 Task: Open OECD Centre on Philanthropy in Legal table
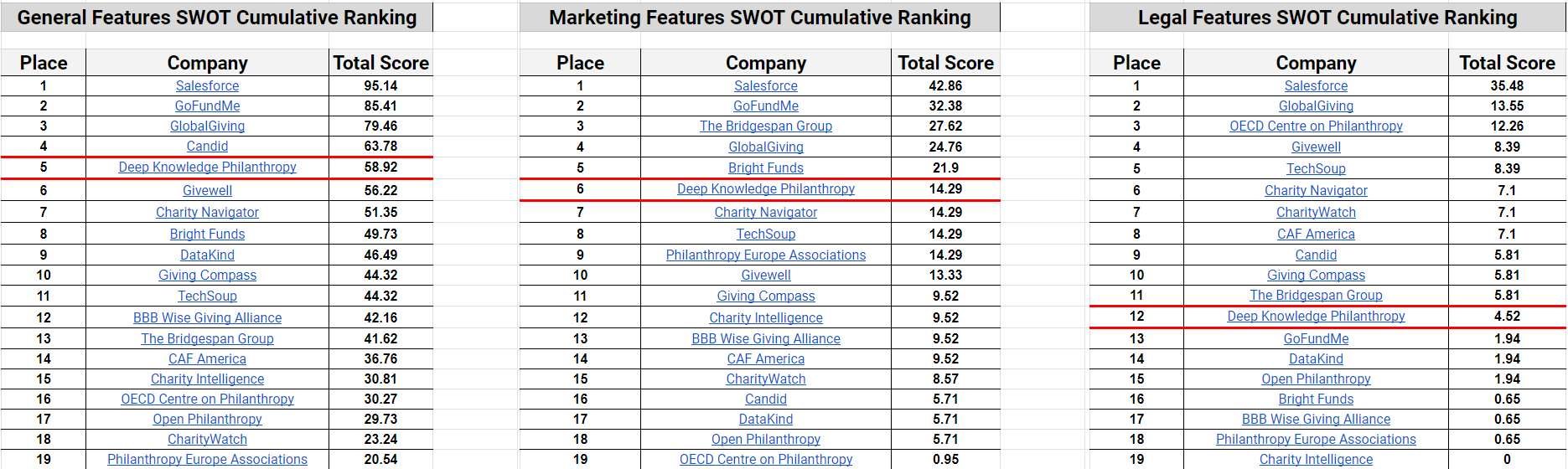pos(1316,126)
